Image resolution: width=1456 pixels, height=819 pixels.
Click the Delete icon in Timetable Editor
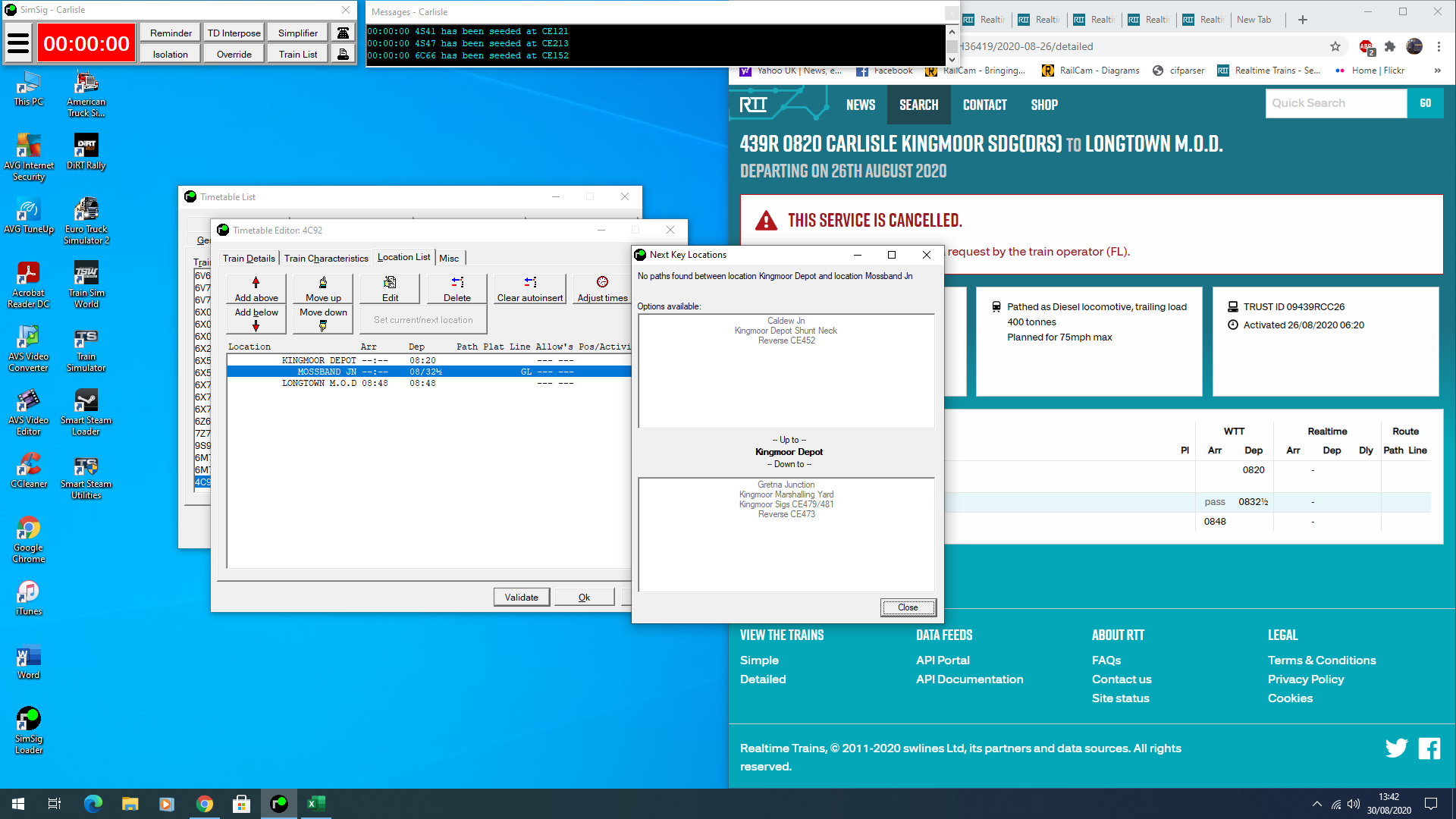457,282
